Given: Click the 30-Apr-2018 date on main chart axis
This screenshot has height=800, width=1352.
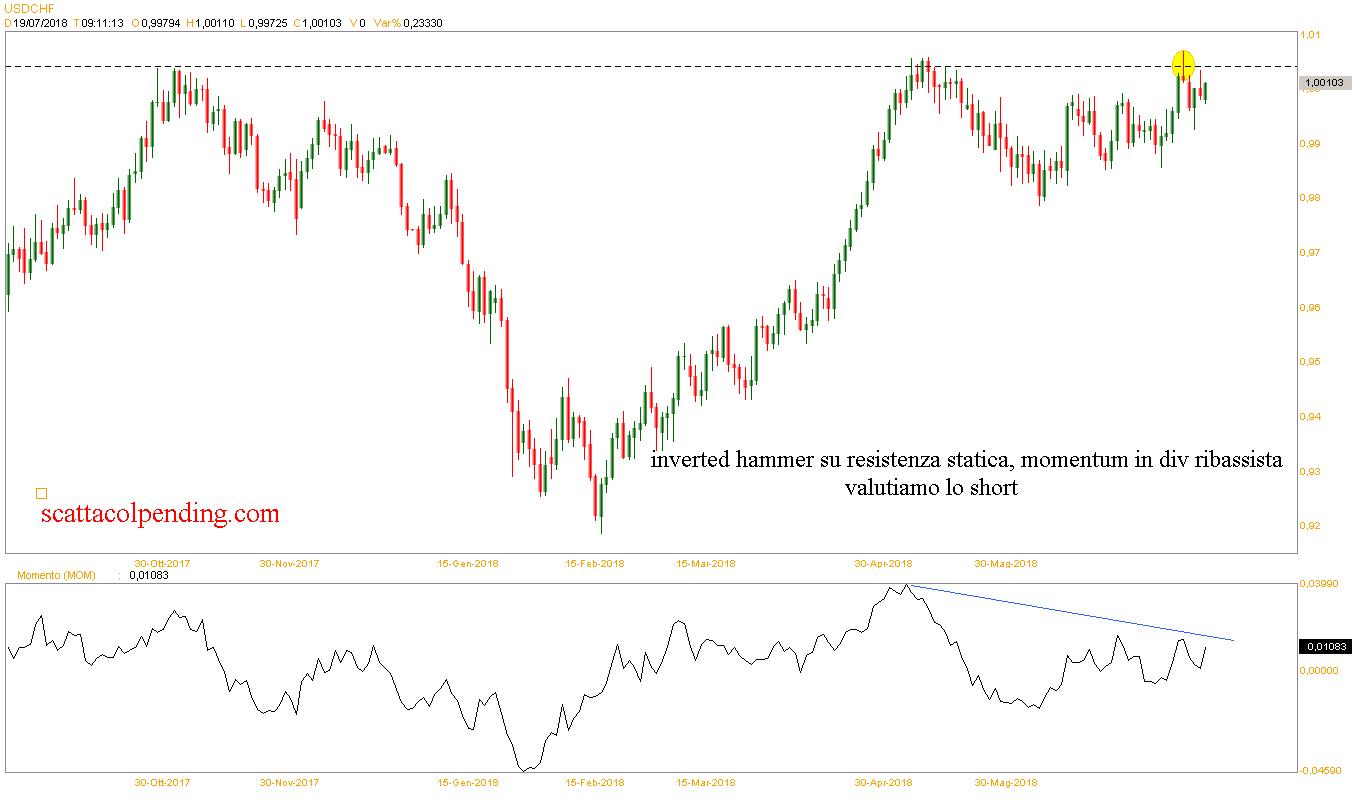Looking at the screenshot, I should [x=883, y=563].
